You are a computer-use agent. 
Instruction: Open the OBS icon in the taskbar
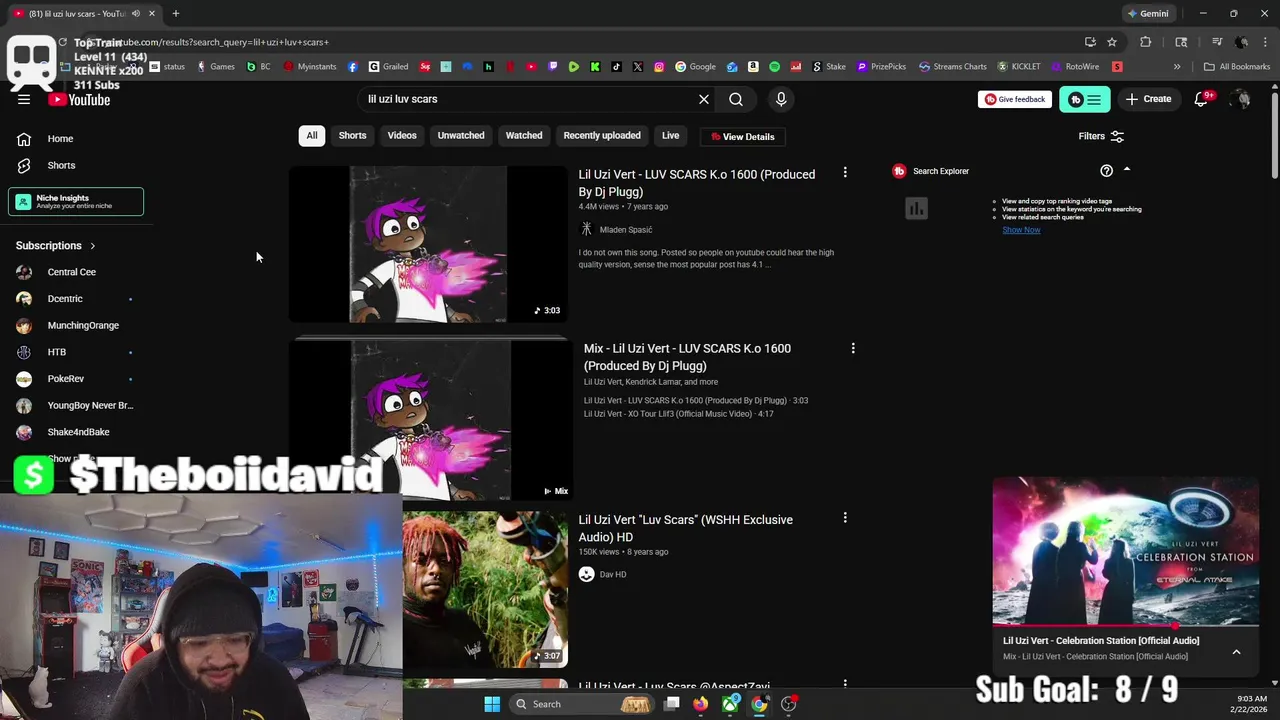click(789, 704)
